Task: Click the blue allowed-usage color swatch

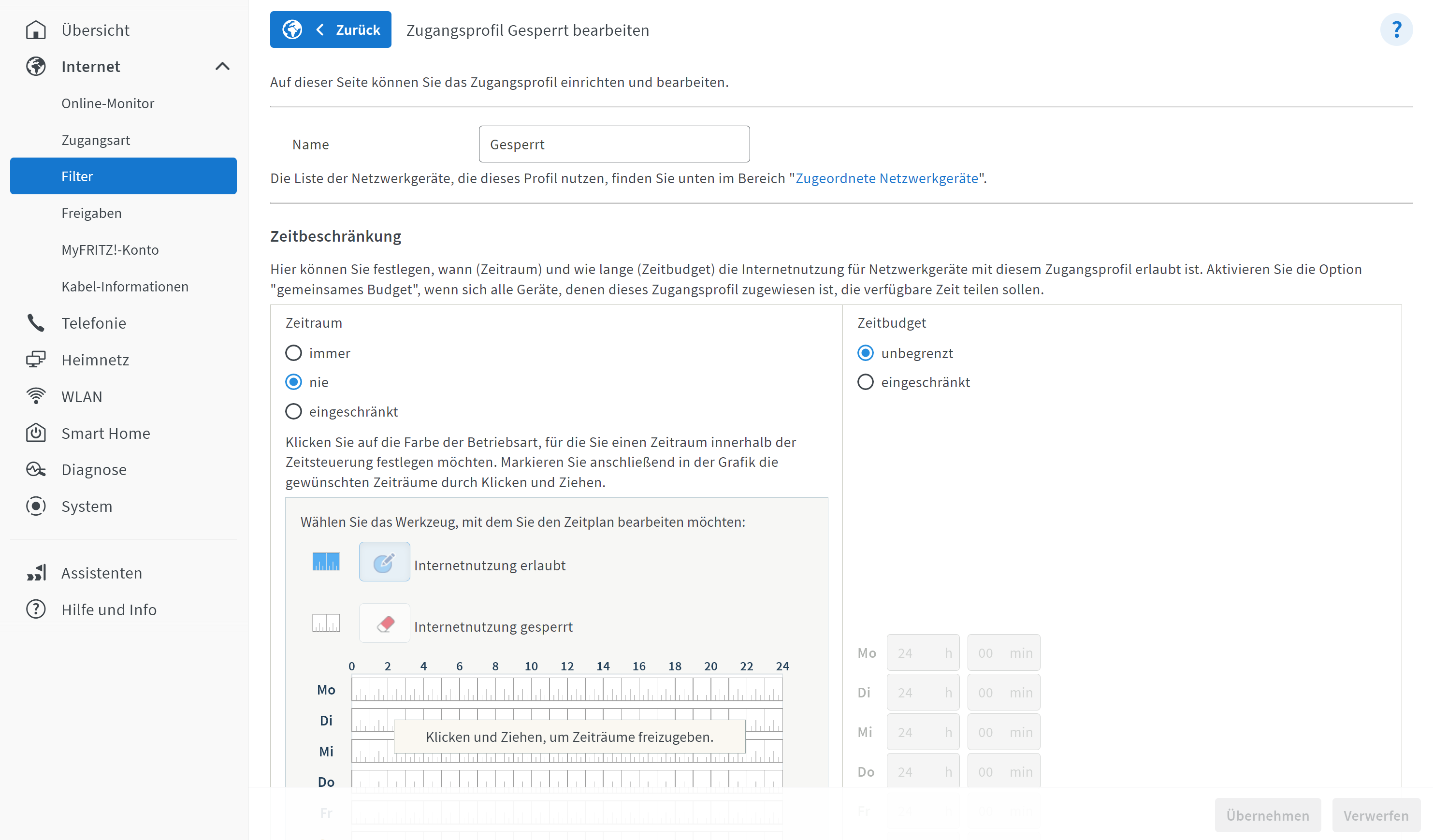Action: 326,561
